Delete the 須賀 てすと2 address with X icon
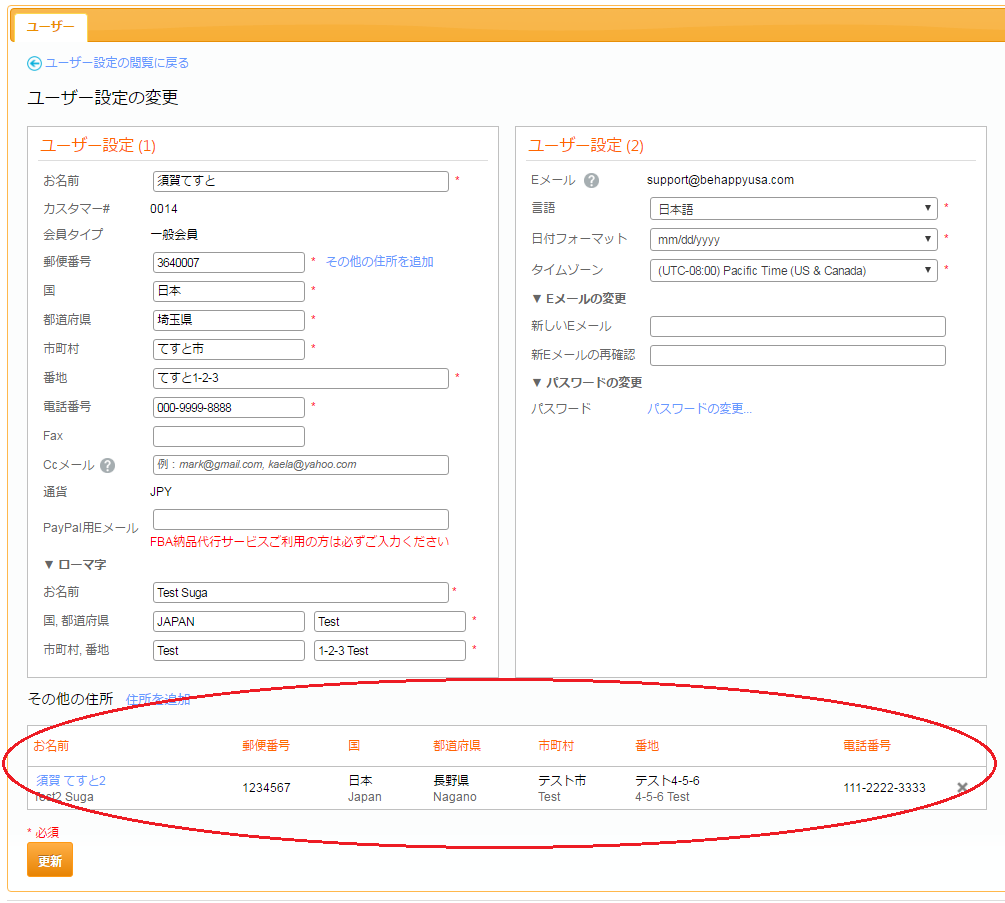 (962, 788)
